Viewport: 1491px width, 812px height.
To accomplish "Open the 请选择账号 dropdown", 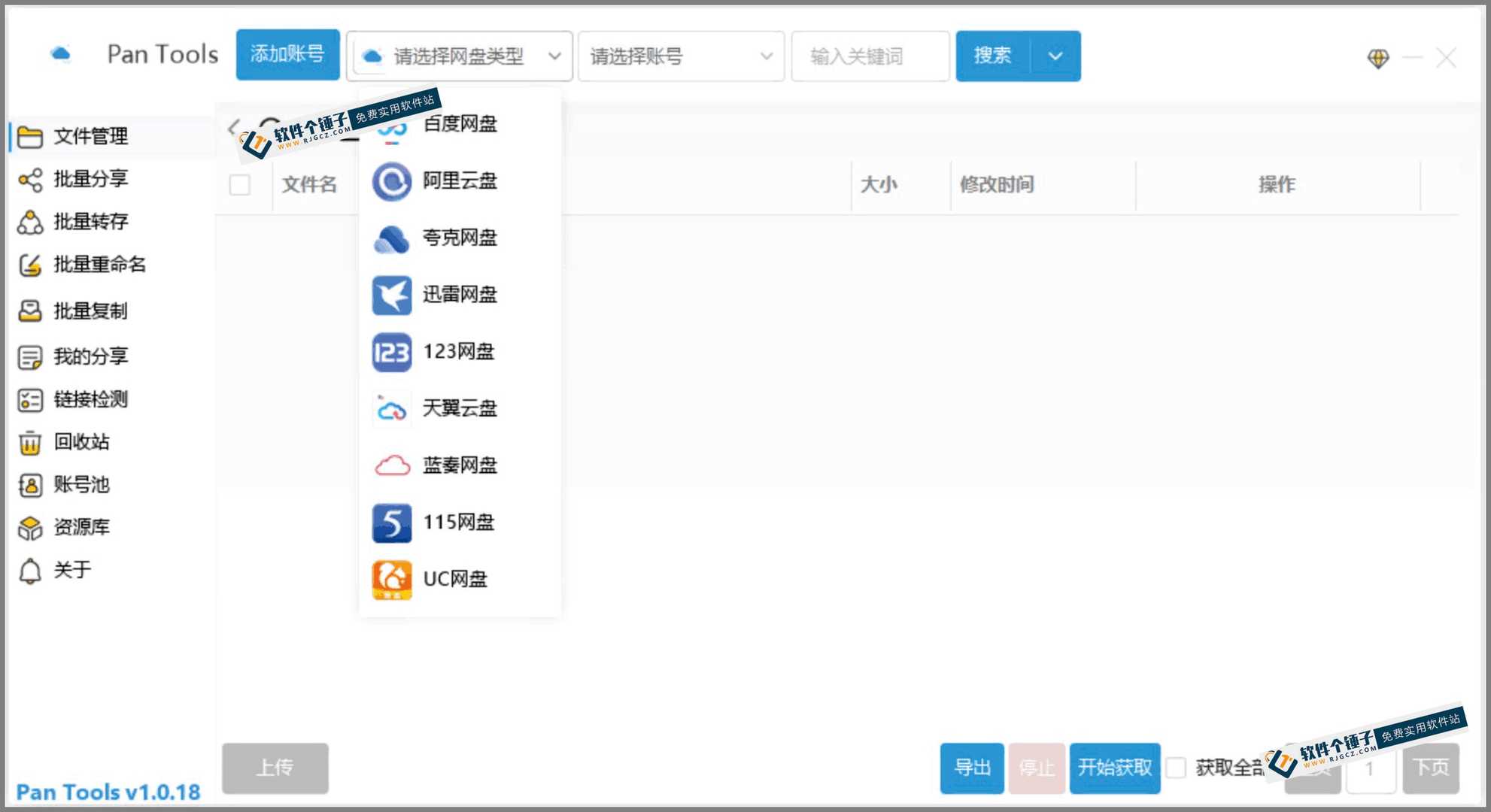I will [x=682, y=56].
